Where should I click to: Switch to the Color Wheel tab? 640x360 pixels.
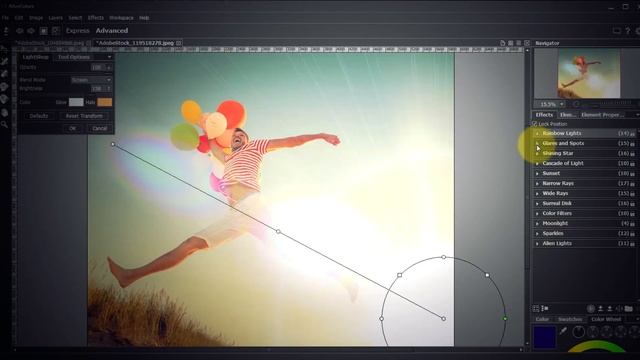click(x=606, y=319)
